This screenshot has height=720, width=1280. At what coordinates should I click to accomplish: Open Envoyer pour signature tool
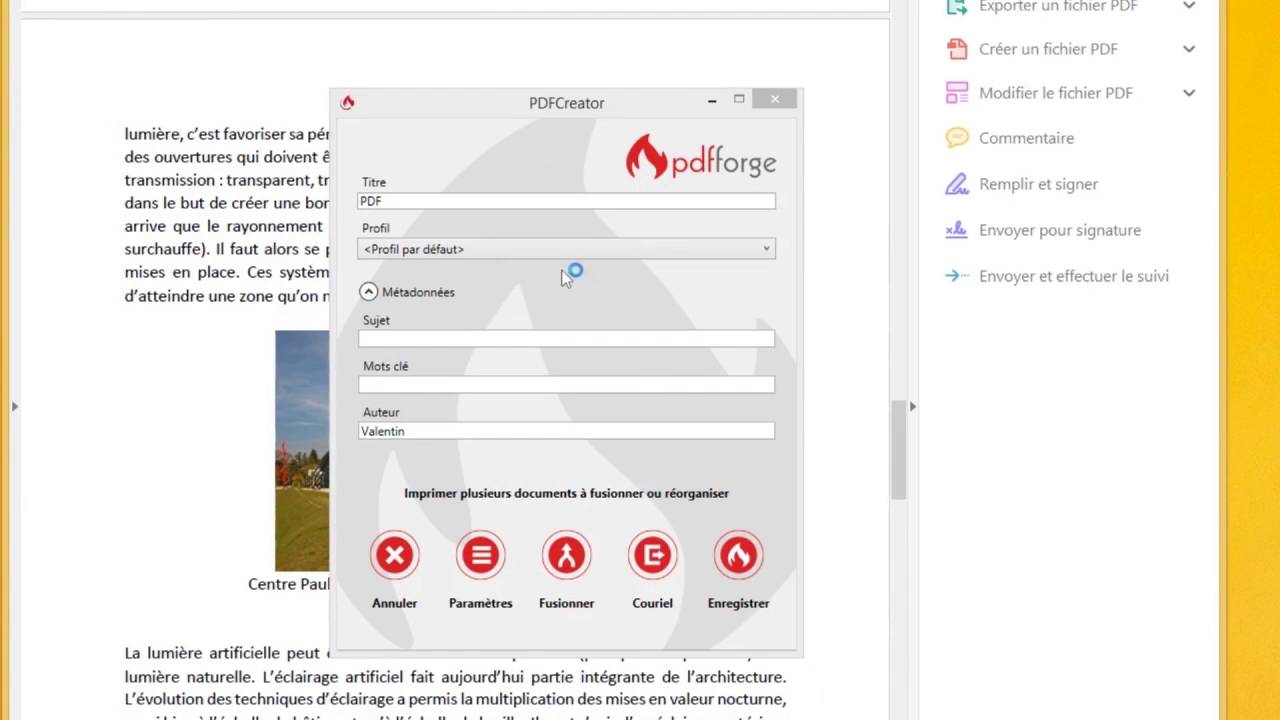[x=1059, y=230]
